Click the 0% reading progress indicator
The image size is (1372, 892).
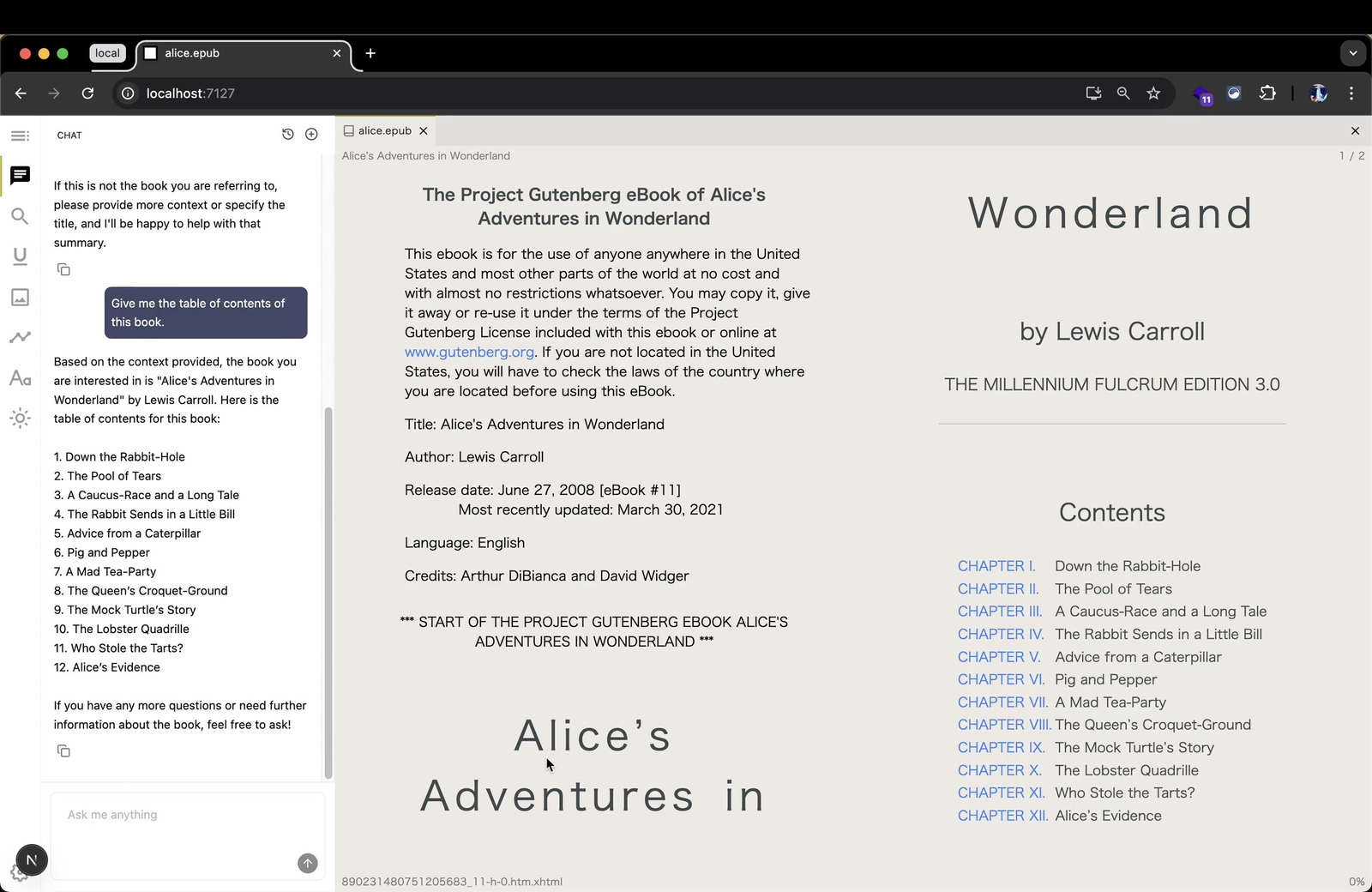1357,882
